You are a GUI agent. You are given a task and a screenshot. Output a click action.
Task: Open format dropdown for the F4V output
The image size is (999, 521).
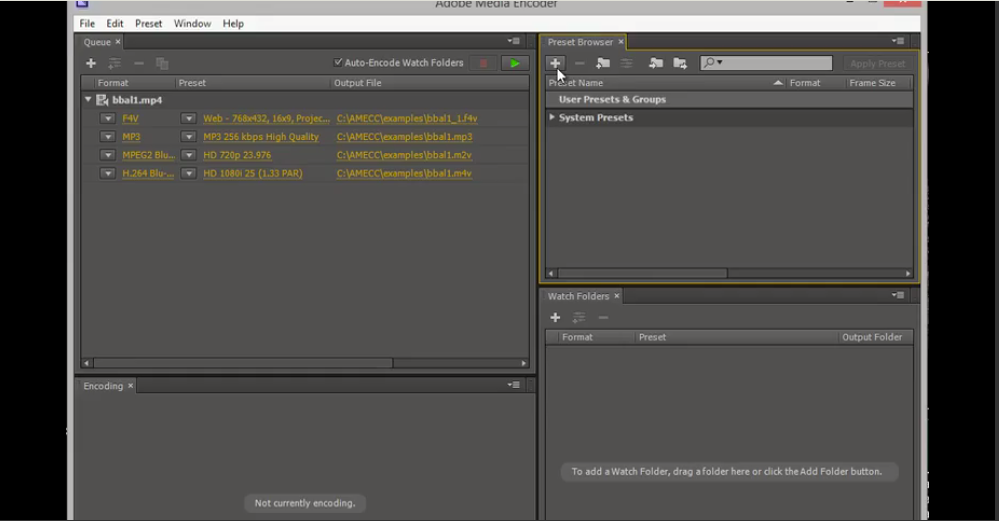108,118
